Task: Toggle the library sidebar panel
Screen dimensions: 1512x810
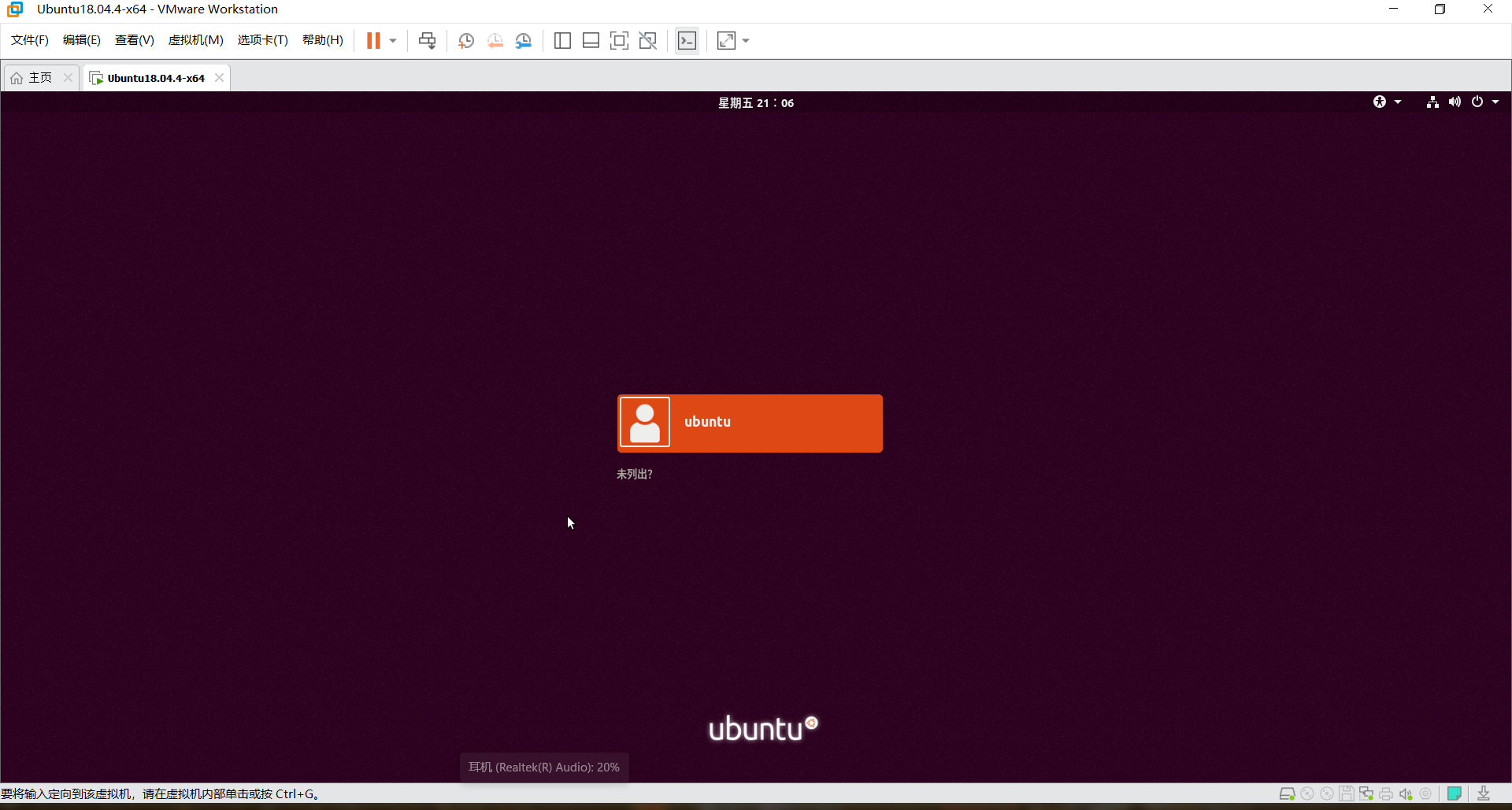Action: tap(562, 41)
